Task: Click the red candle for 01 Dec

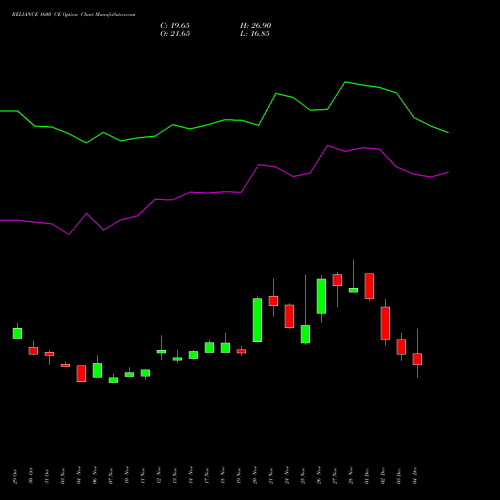Action: pos(369,286)
